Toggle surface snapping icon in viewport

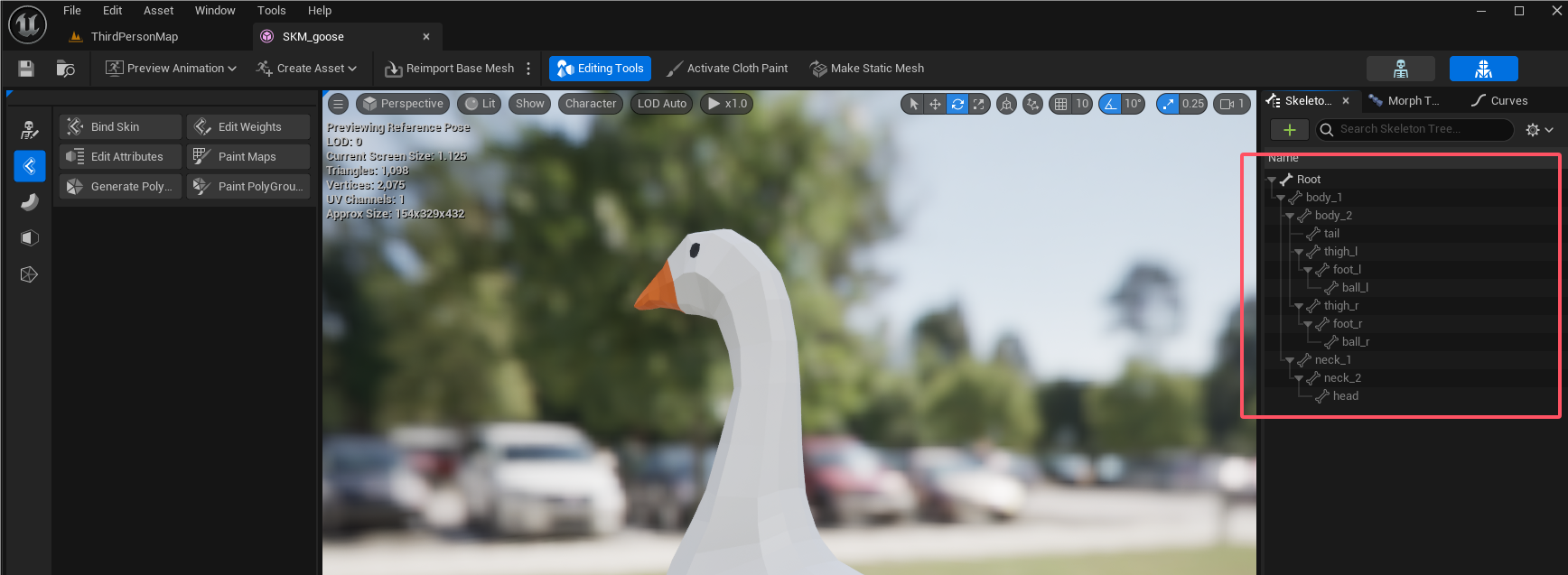pyautogui.click(x=1032, y=104)
